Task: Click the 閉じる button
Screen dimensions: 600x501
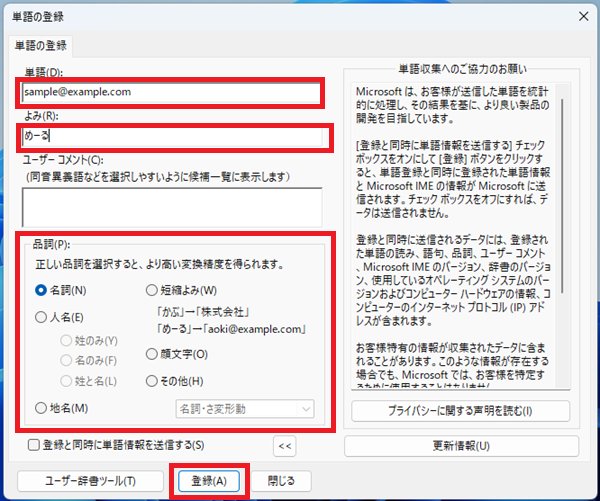Action: (x=281, y=480)
